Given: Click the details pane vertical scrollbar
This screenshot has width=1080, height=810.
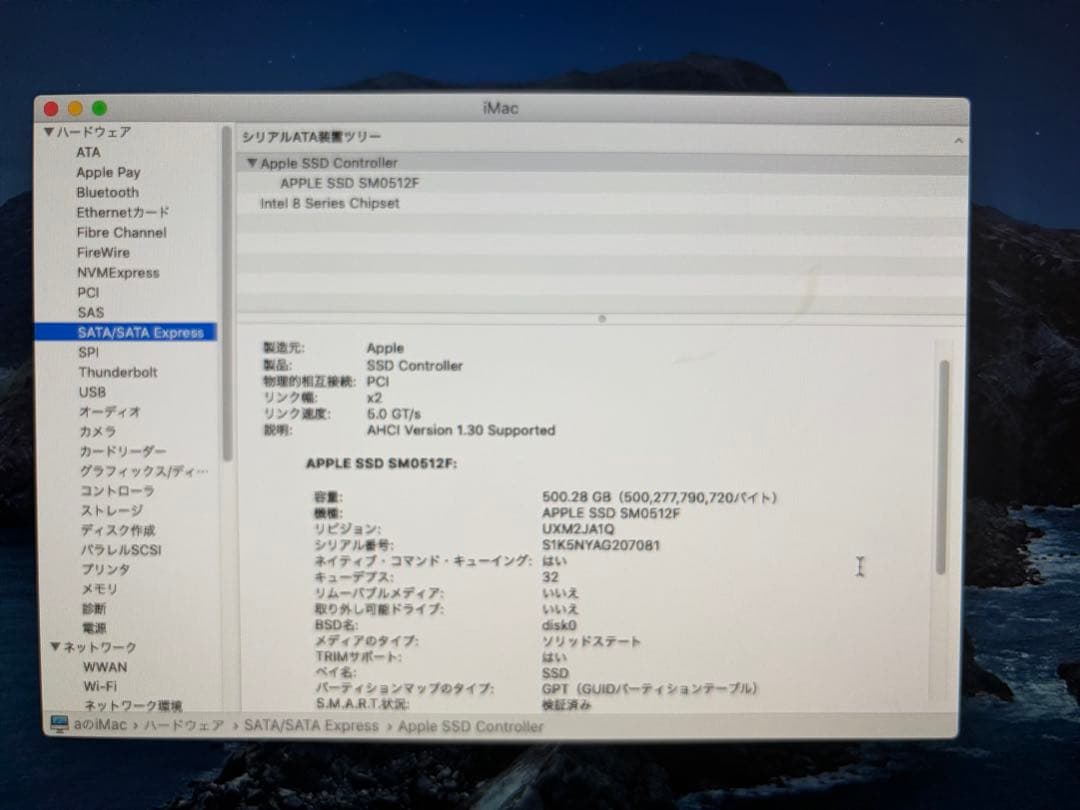Looking at the screenshot, I should click(943, 467).
